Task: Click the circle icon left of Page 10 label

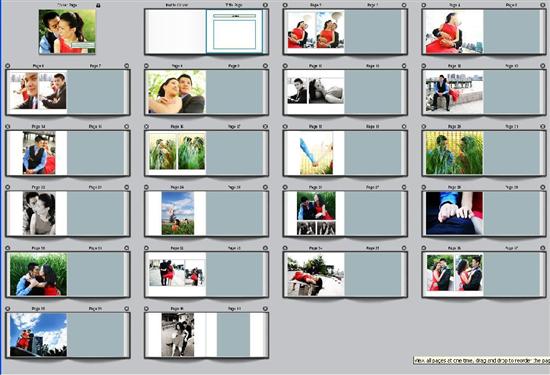Action: coord(285,66)
